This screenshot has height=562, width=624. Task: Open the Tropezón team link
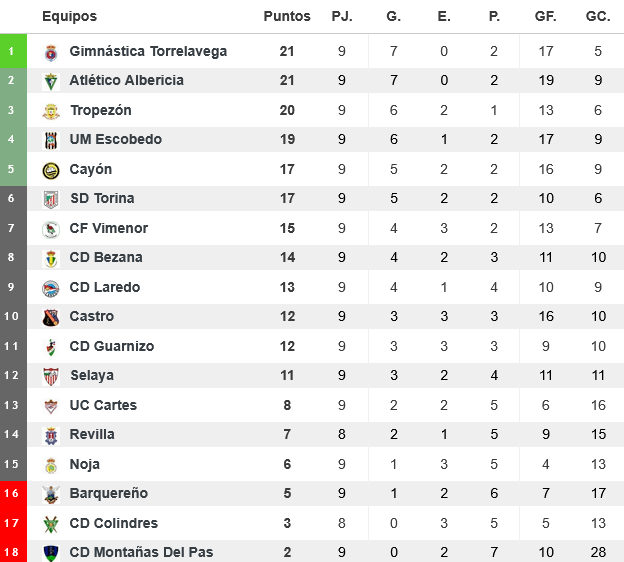[x=100, y=110]
